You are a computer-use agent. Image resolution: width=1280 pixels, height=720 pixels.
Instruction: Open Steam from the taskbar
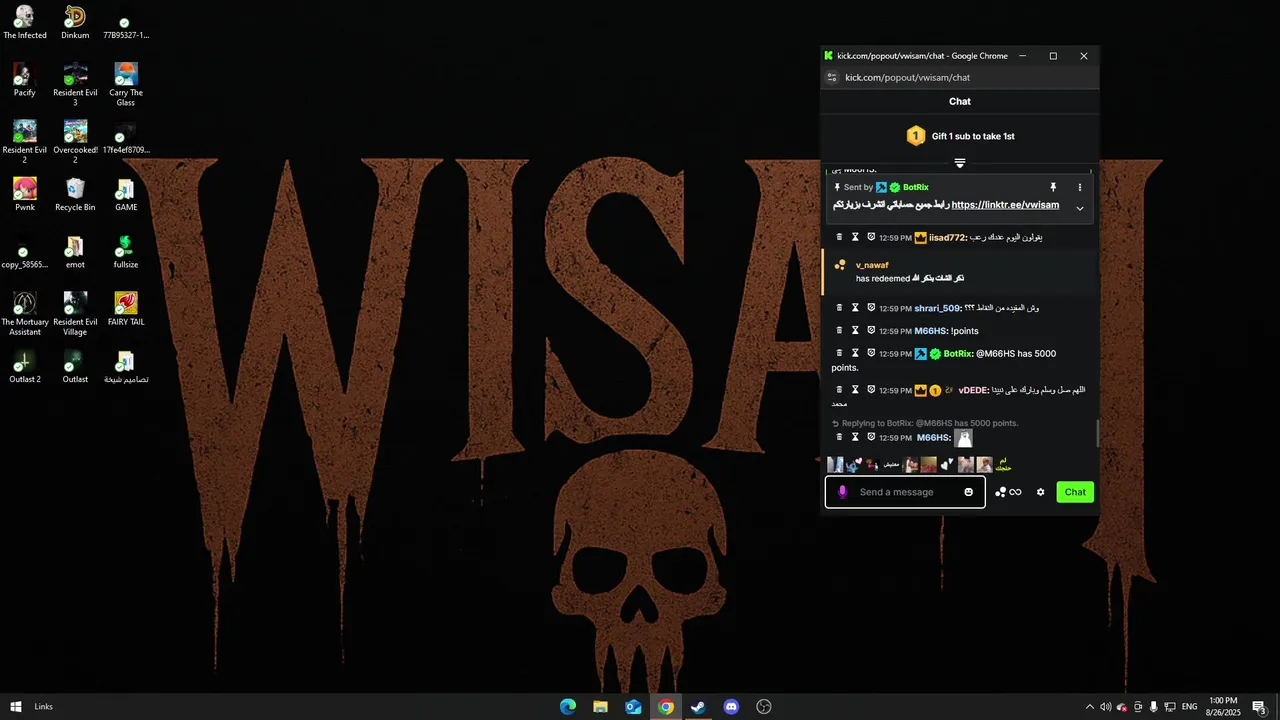pos(698,707)
